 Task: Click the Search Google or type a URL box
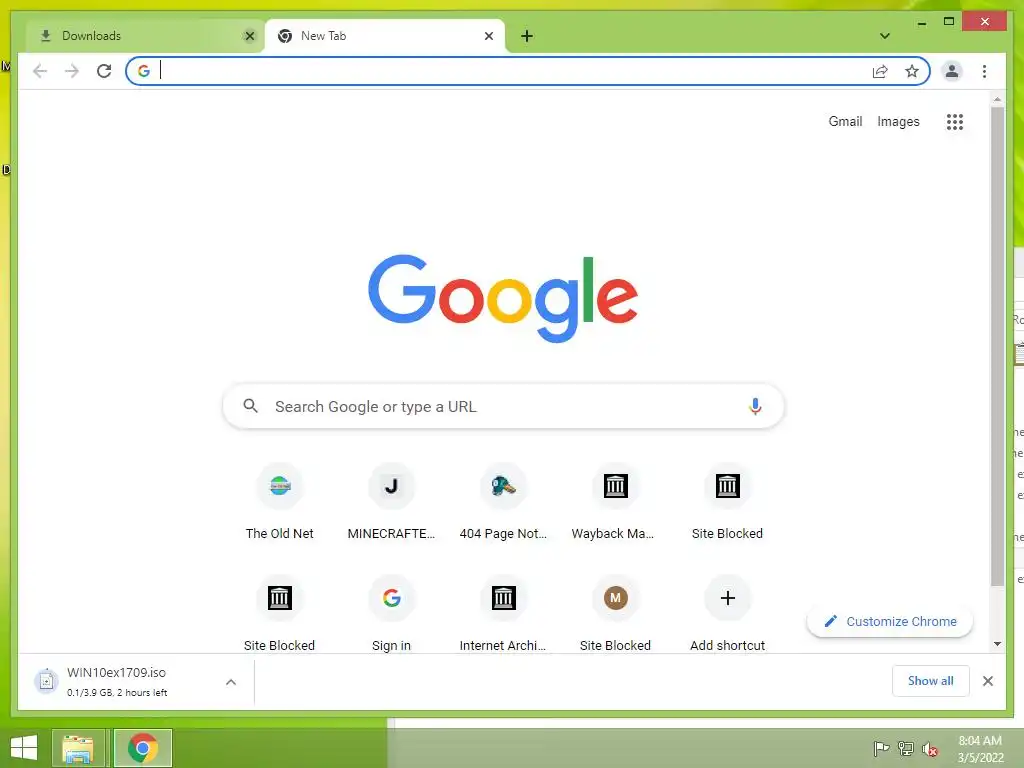[503, 406]
